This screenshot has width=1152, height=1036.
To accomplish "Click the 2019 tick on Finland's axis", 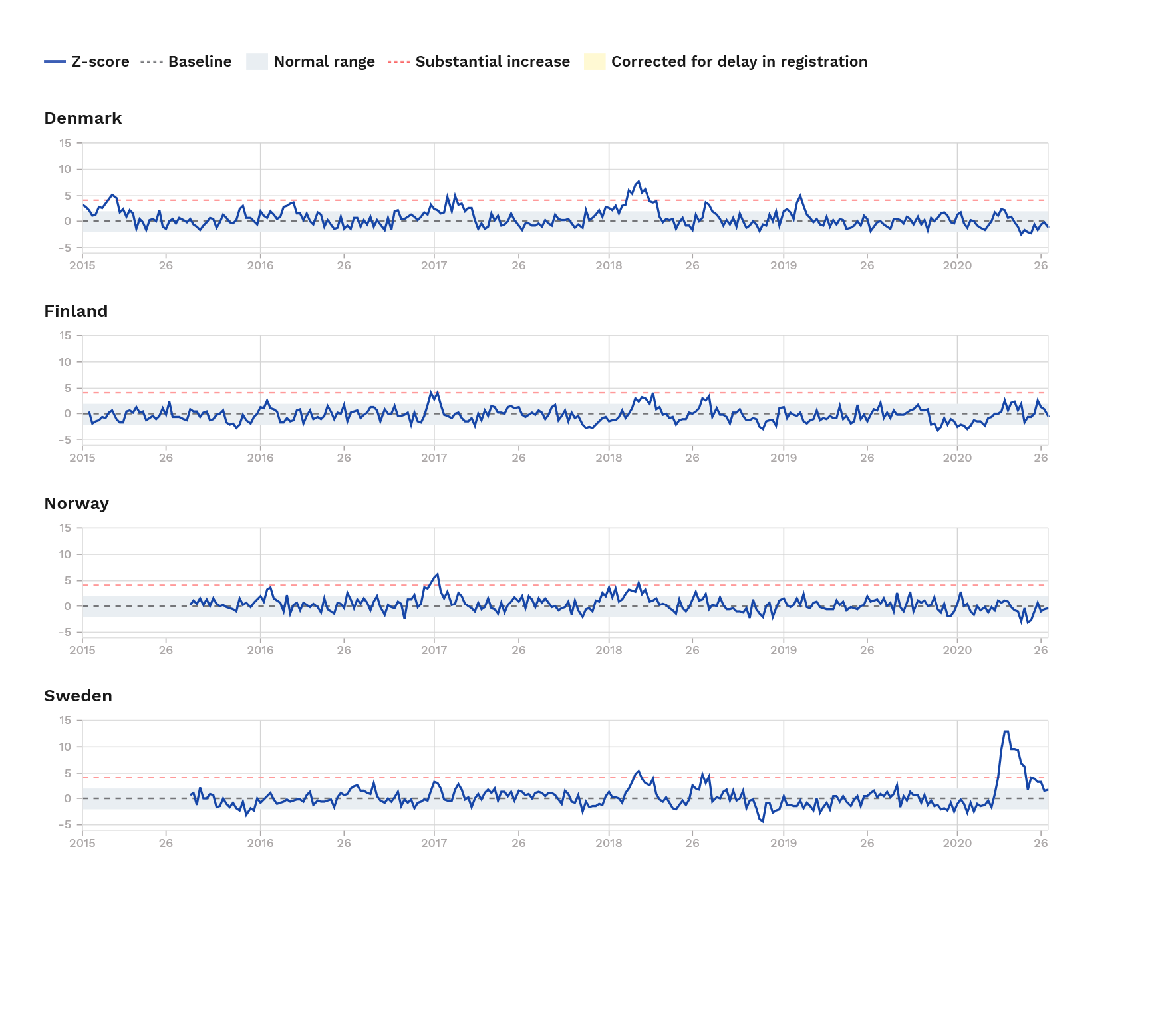I will tap(783, 458).
